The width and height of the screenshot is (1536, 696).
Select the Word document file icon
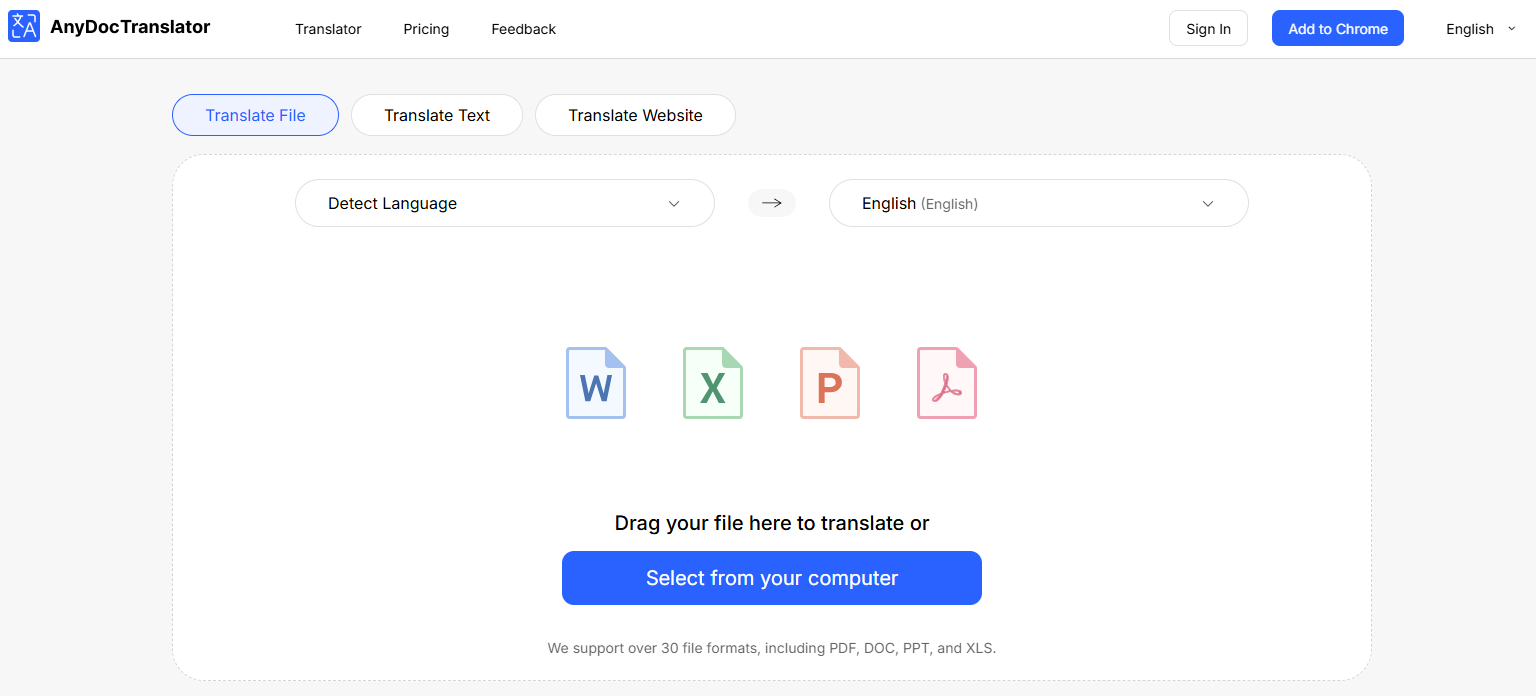pyautogui.click(x=595, y=382)
